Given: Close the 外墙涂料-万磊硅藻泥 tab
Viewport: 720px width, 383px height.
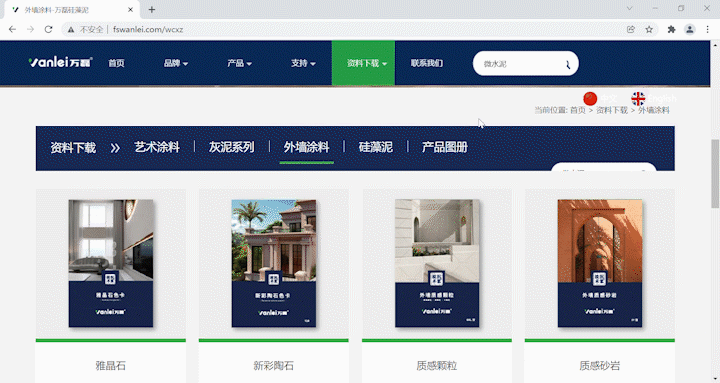Looking at the screenshot, I should (130, 9).
